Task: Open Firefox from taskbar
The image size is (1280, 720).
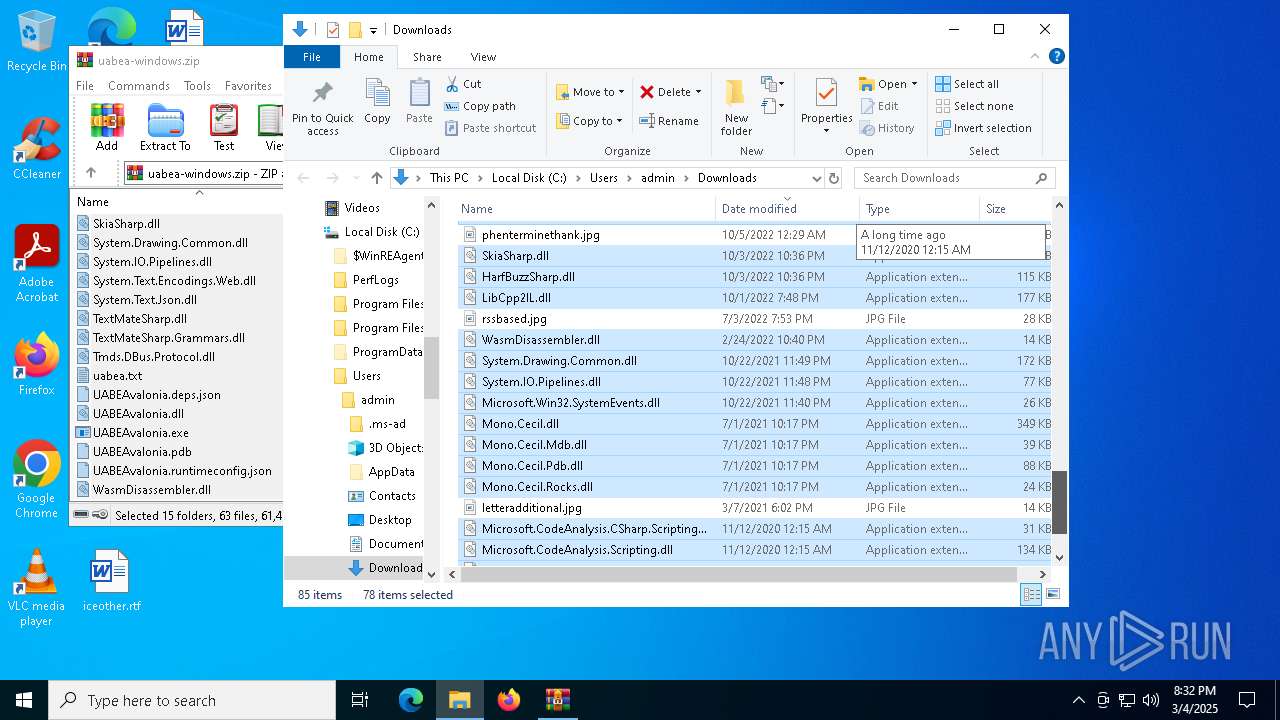Action: click(509, 700)
